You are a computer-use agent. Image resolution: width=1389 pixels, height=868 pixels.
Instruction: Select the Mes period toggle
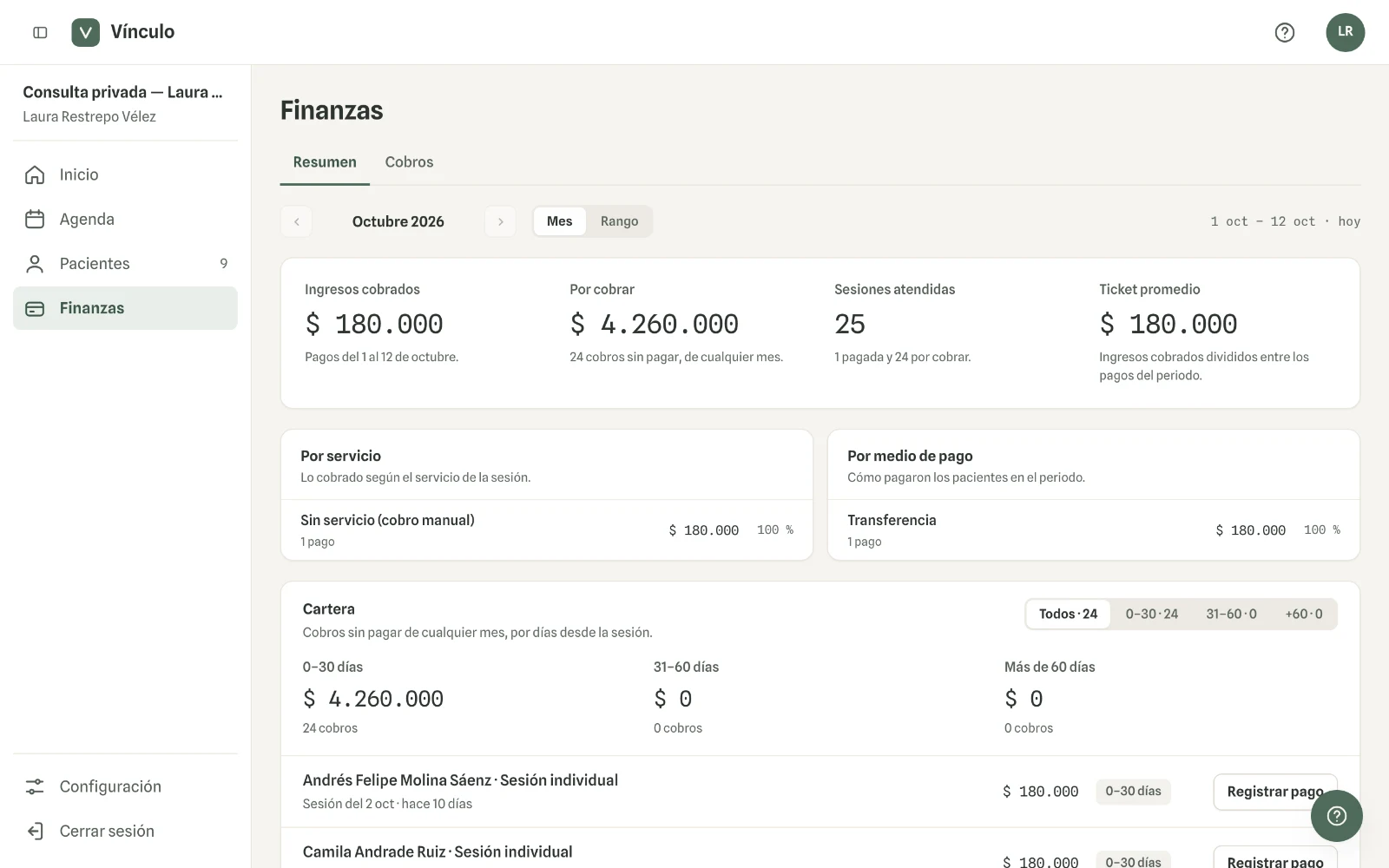[x=559, y=221]
